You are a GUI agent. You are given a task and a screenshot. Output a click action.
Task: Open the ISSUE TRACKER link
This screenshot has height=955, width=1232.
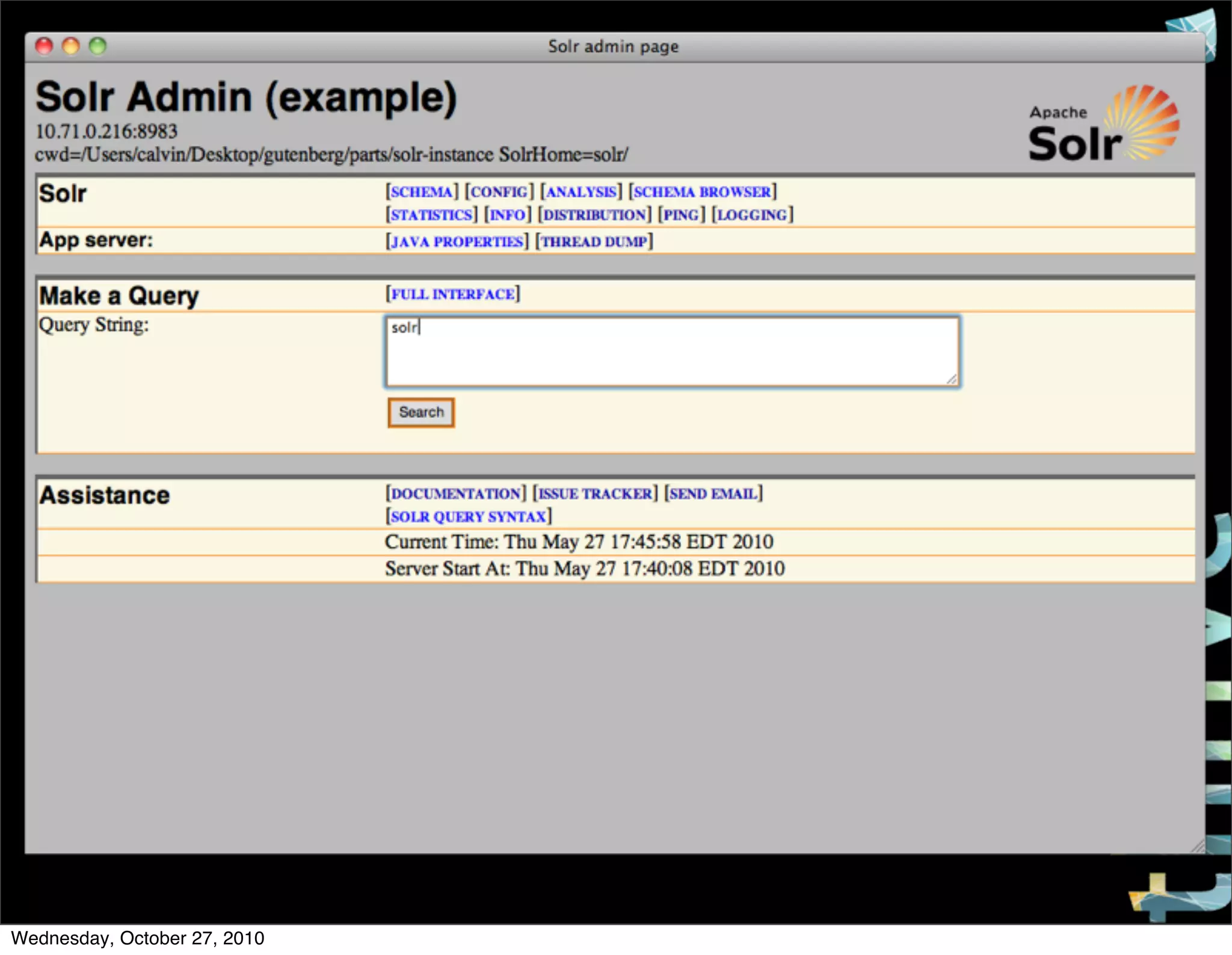click(x=595, y=494)
